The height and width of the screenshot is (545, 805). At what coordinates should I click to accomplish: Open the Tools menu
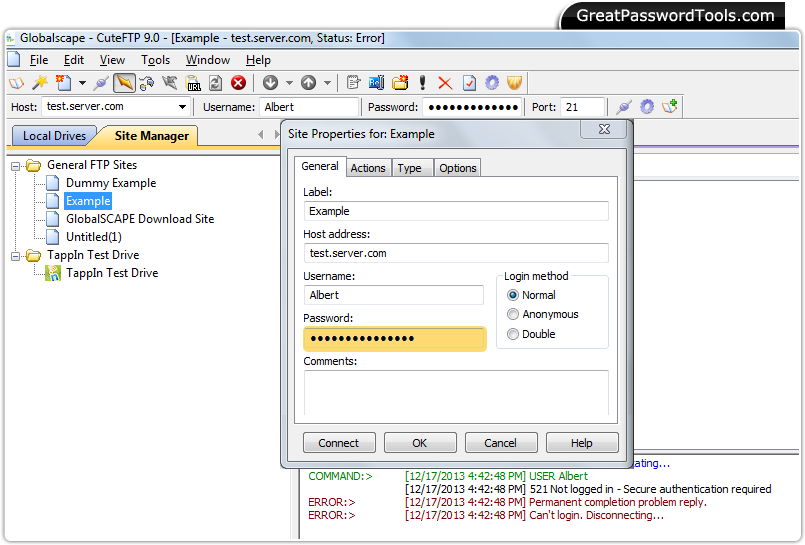point(156,60)
